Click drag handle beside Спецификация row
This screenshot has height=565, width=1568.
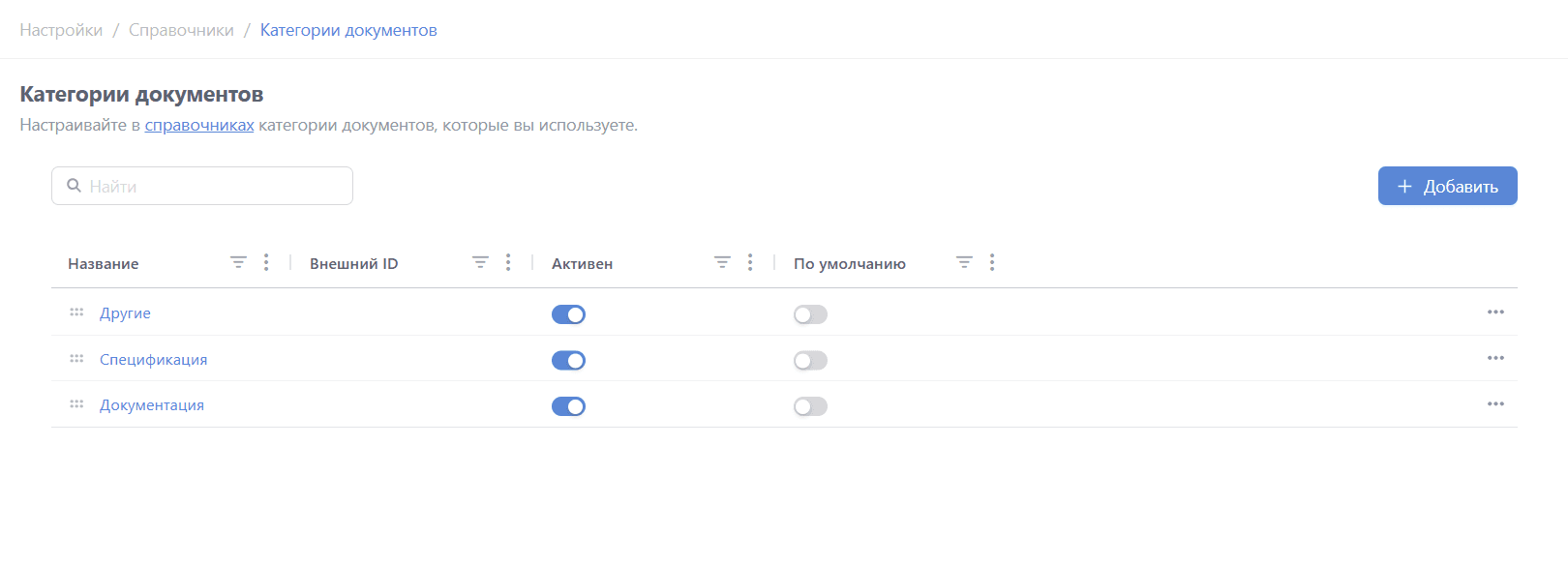tap(76, 359)
